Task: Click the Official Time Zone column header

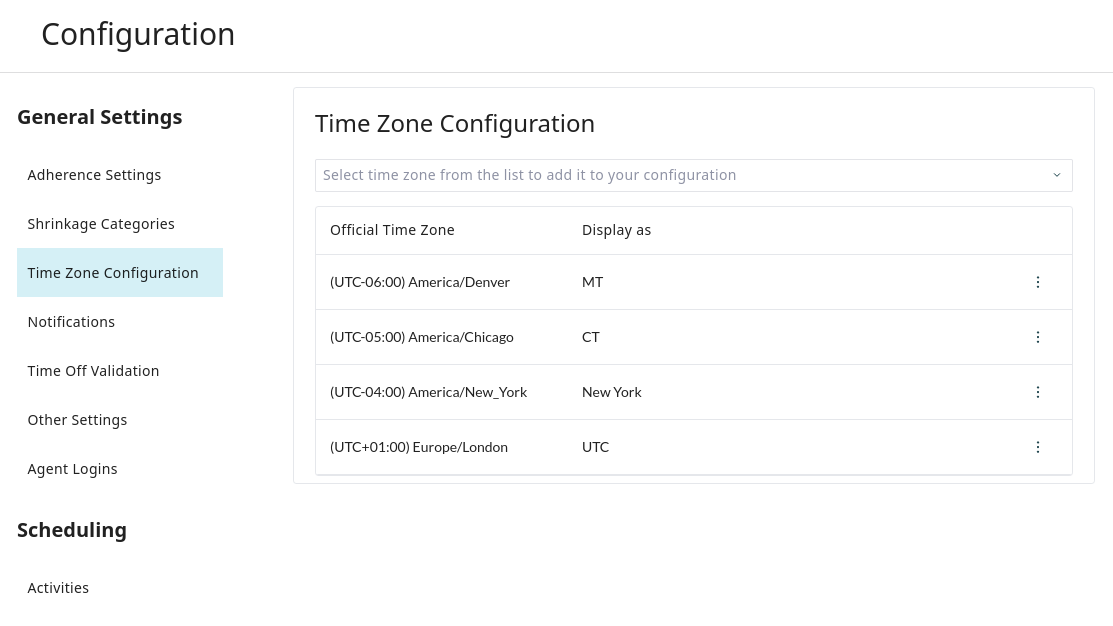Action: (392, 230)
